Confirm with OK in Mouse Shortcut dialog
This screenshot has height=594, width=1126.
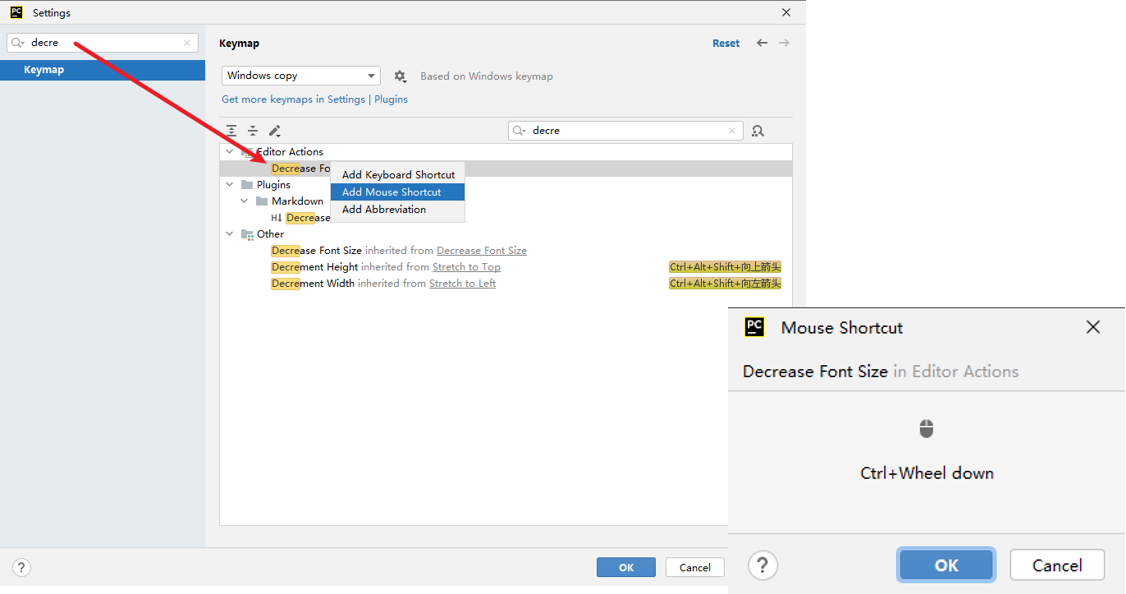pos(946,565)
